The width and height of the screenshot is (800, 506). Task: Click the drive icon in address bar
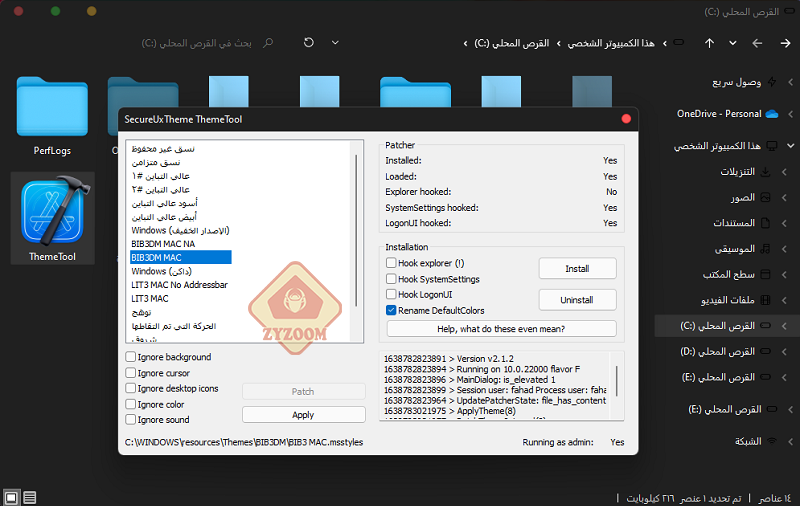679,42
